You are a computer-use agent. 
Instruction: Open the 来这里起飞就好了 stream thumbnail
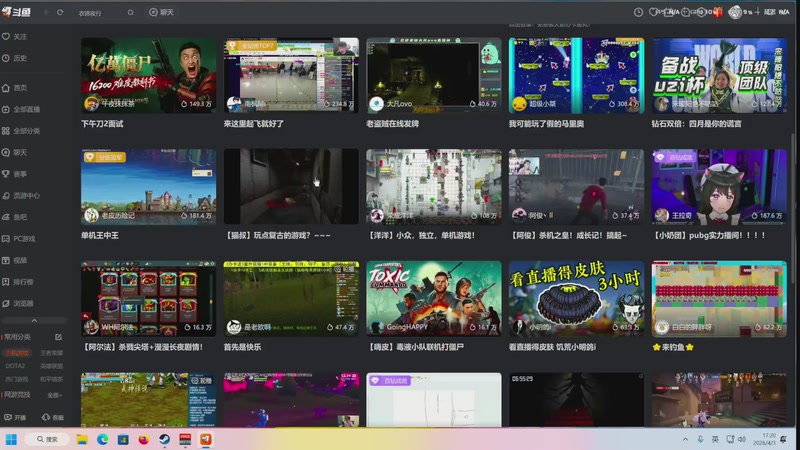pos(291,76)
